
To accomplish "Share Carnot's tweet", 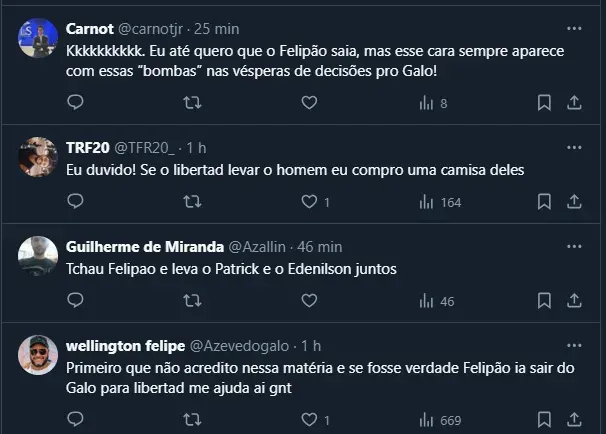I will 575,102.
